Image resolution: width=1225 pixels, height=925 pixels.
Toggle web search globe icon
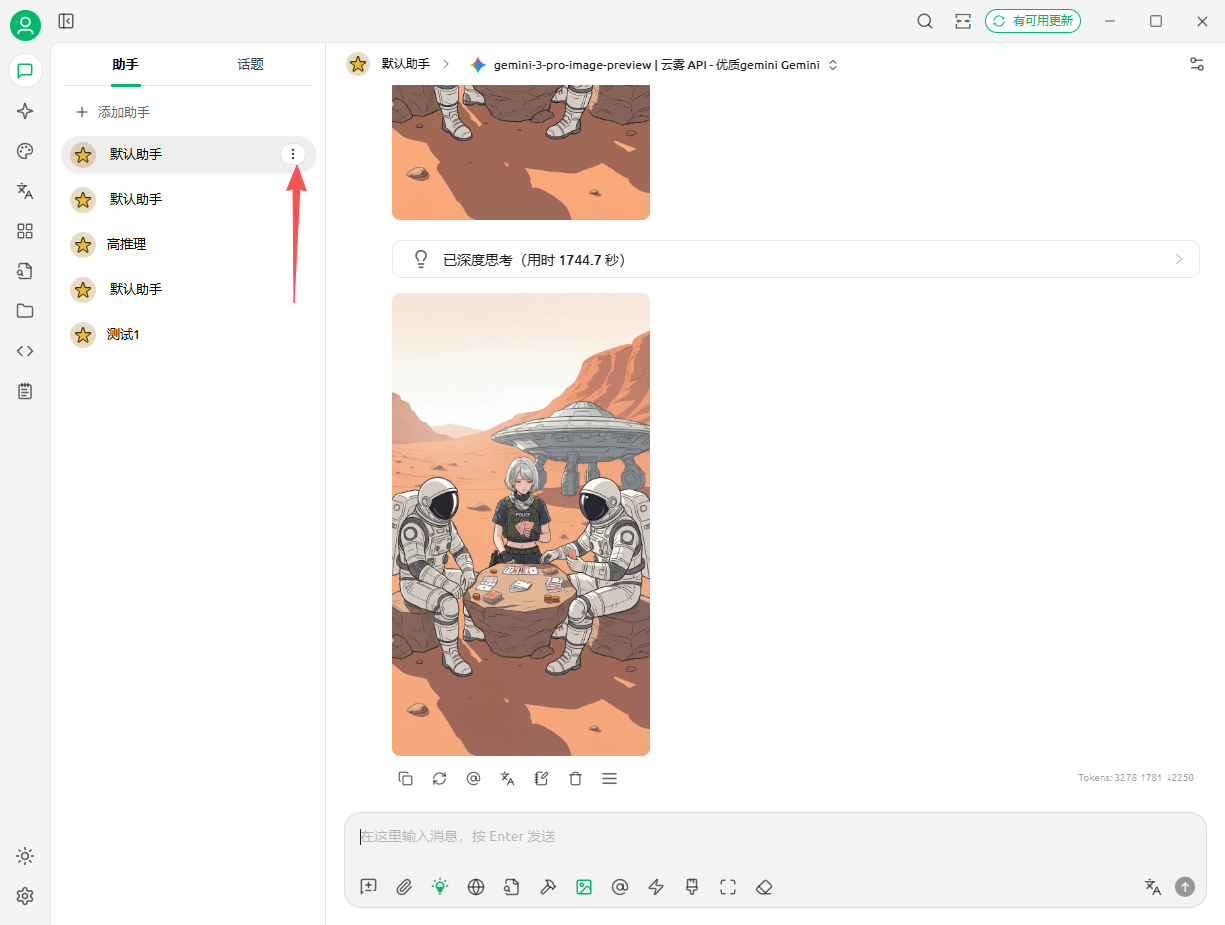[476, 887]
